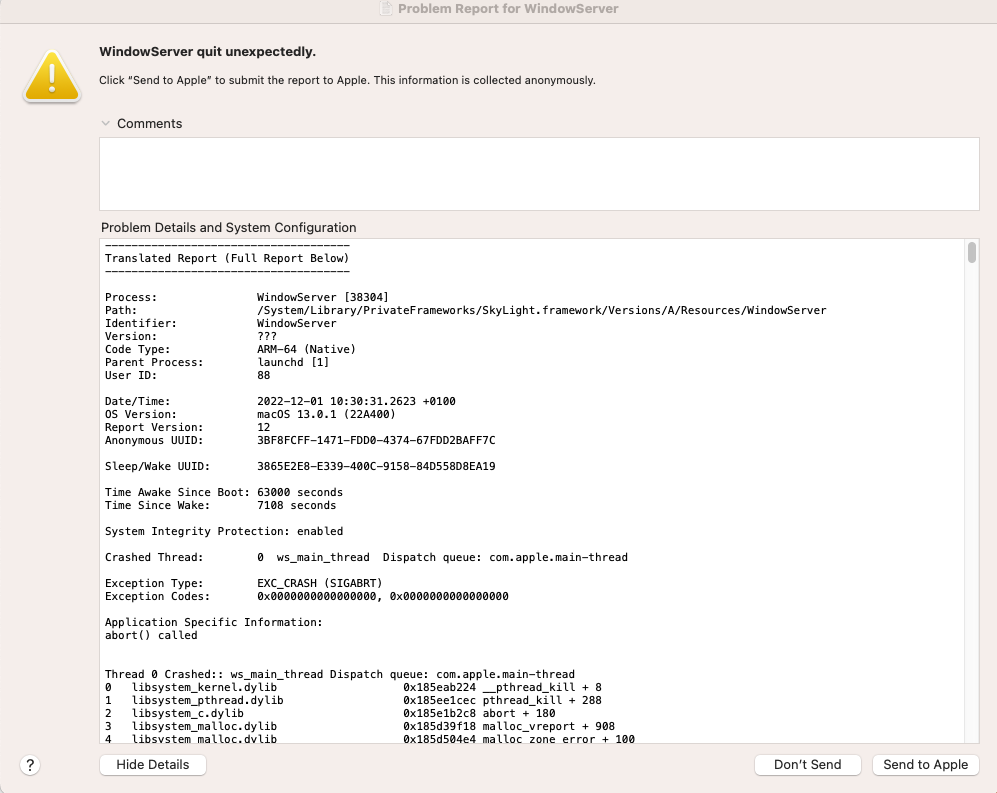This screenshot has height=793, width=997.
Task: Click the date '2022-12-01 10:30:31.2623 +0100'
Action: point(356,401)
